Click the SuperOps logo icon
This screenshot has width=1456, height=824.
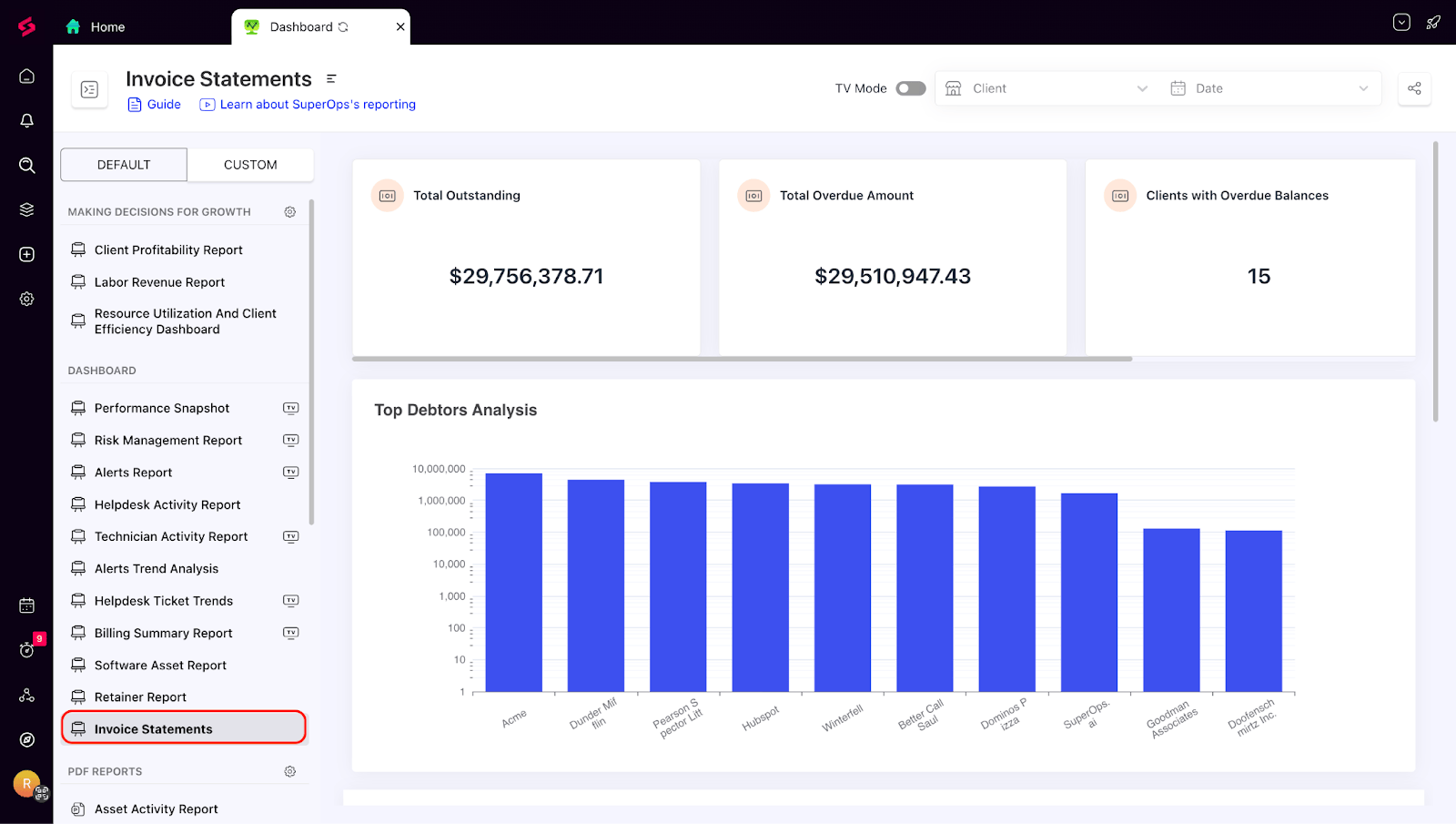coord(26,27)
